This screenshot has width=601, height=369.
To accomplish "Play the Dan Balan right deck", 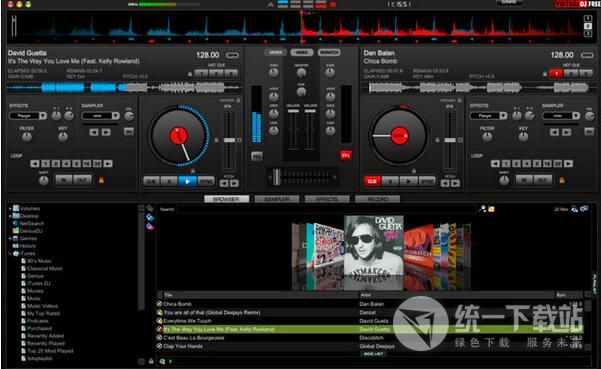I will [409, 181].
